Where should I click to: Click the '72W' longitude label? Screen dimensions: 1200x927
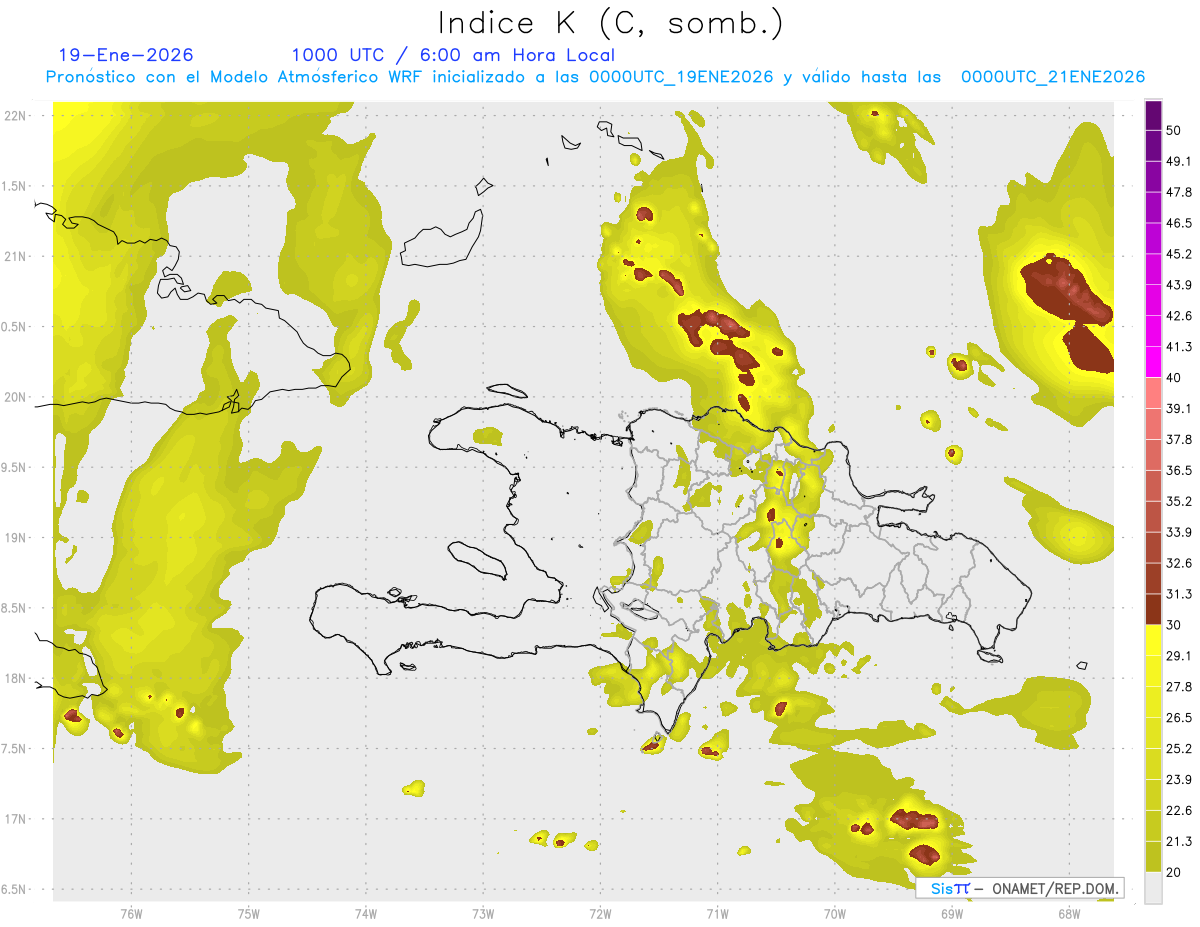[600, 912]
